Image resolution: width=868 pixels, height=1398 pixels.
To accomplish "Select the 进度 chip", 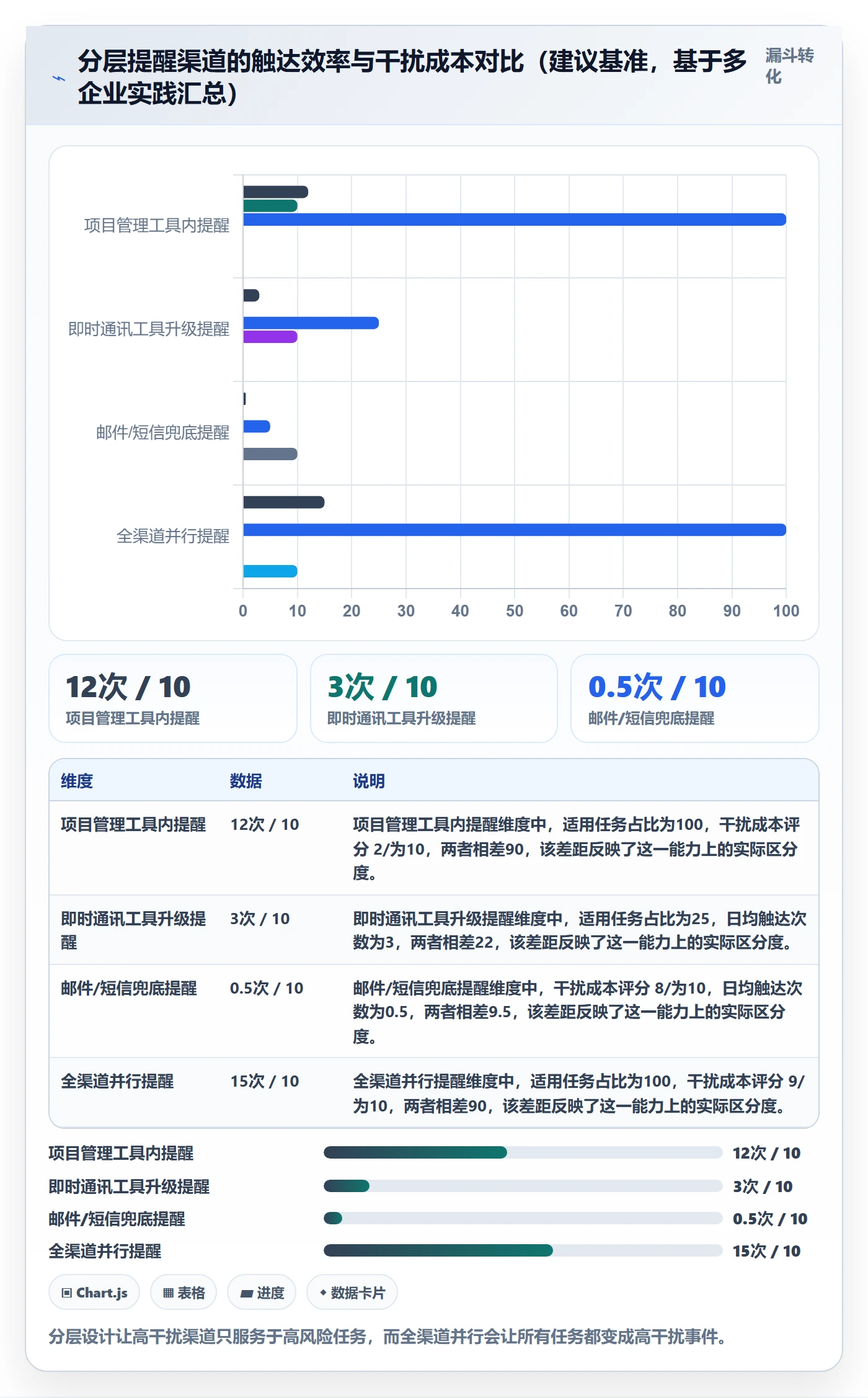I will (x=262, y=1293).
